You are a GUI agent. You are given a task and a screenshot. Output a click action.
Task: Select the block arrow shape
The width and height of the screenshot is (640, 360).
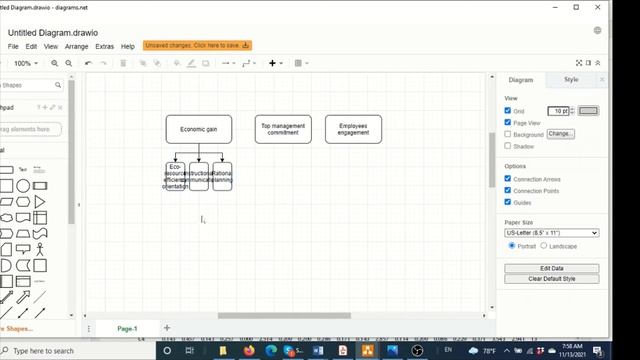pos(23,297)
